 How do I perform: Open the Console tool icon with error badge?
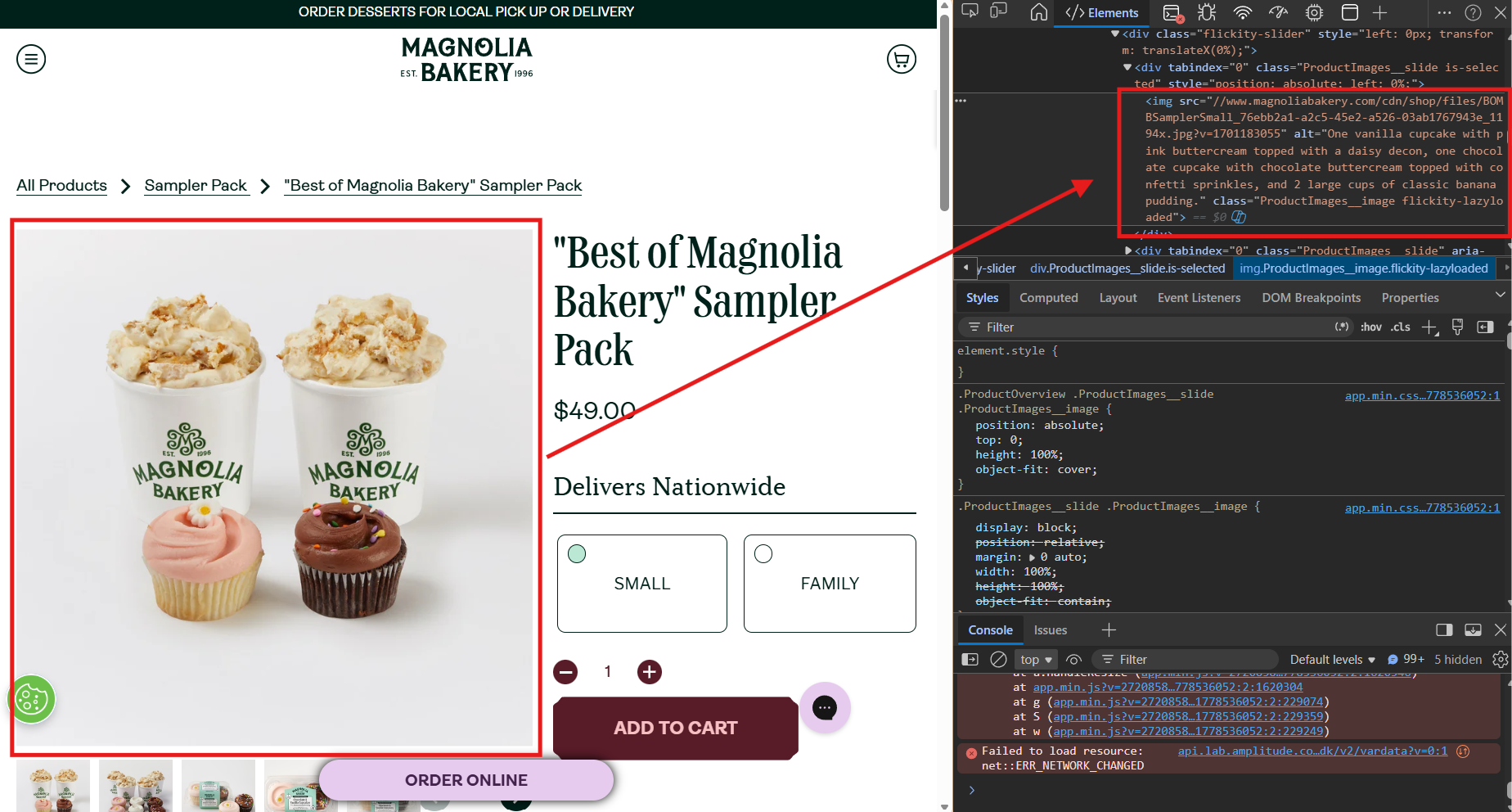[1172, 12]
